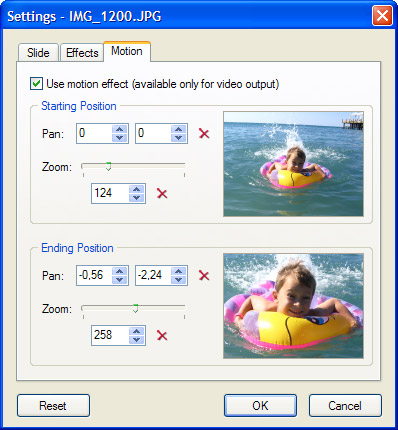This screenshot has width=398, height=430.
Task: Decrease Starting Position first pan value
Action: tap(120, 138)
